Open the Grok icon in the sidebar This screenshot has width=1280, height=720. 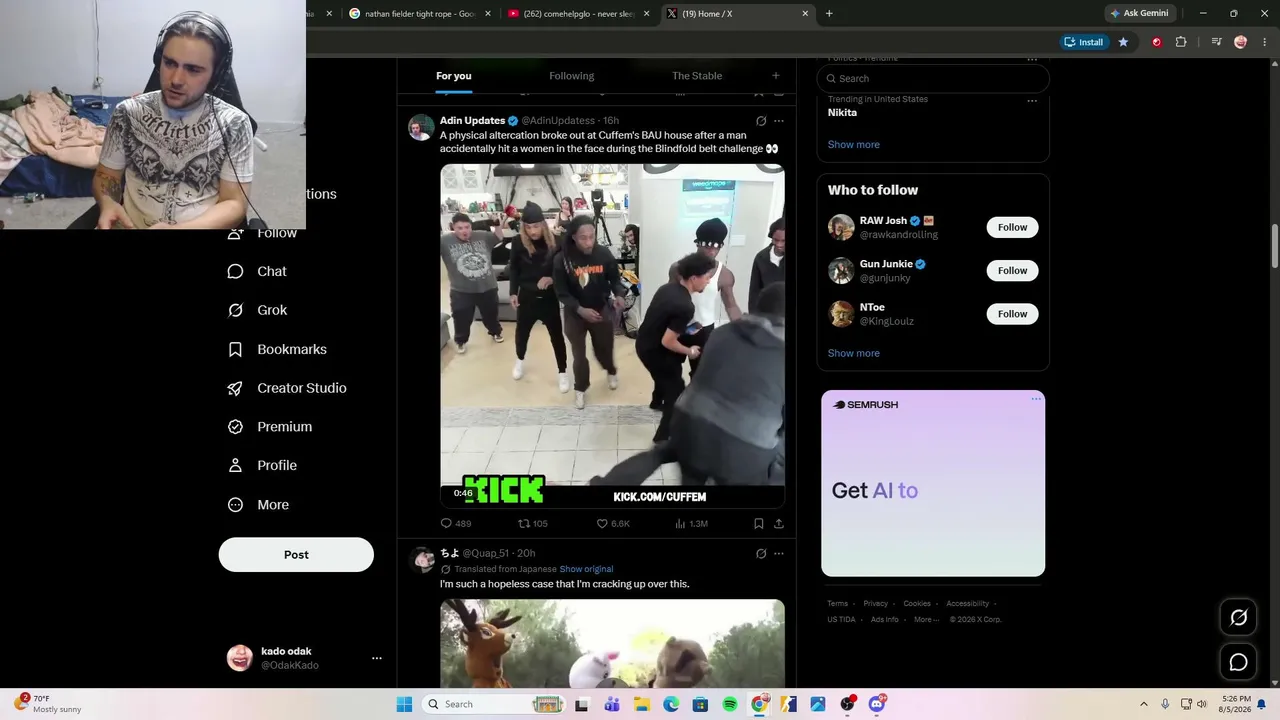235,310
